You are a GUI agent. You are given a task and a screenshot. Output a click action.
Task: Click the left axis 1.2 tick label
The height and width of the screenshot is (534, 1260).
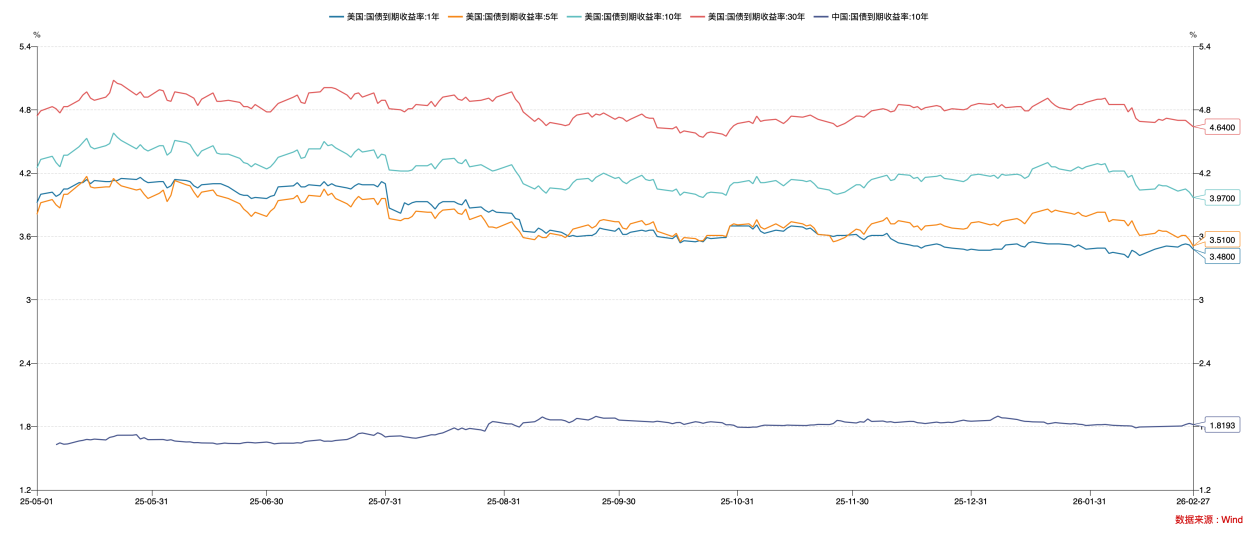pyautogui.click(x=23, y=490)
